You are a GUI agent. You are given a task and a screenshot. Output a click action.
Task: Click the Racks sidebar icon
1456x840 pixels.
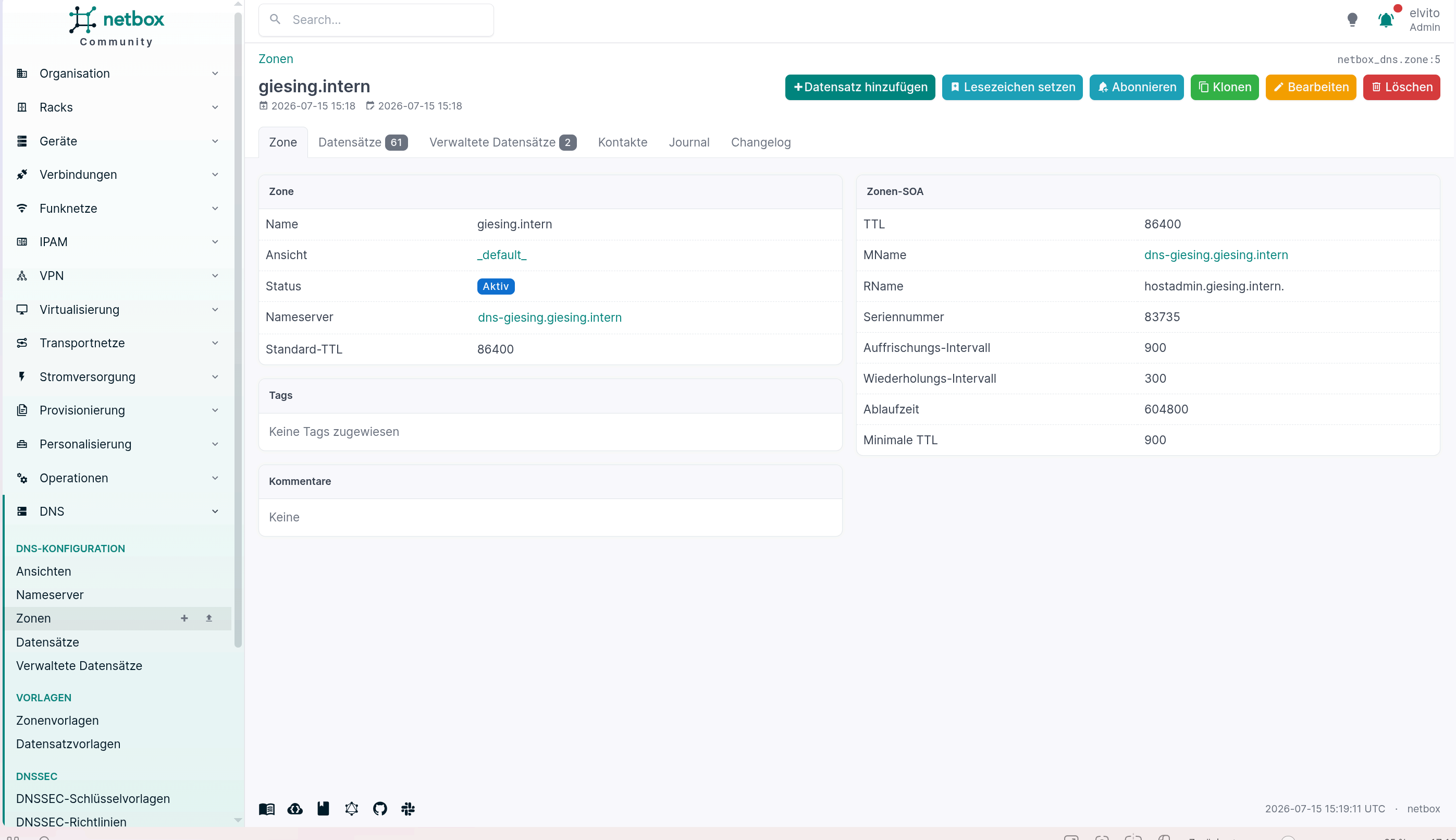click(22, 107)
